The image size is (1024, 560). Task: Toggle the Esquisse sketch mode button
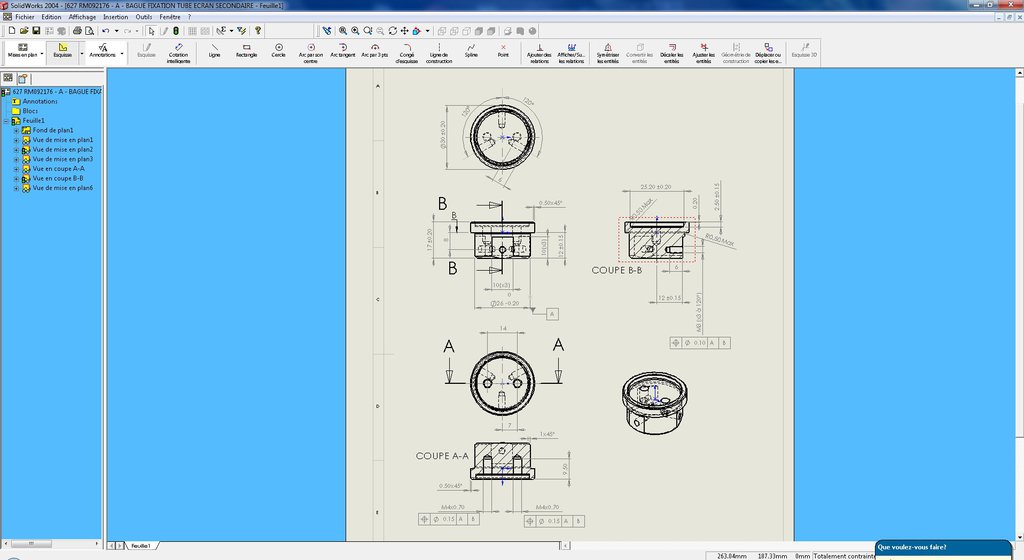62,50
